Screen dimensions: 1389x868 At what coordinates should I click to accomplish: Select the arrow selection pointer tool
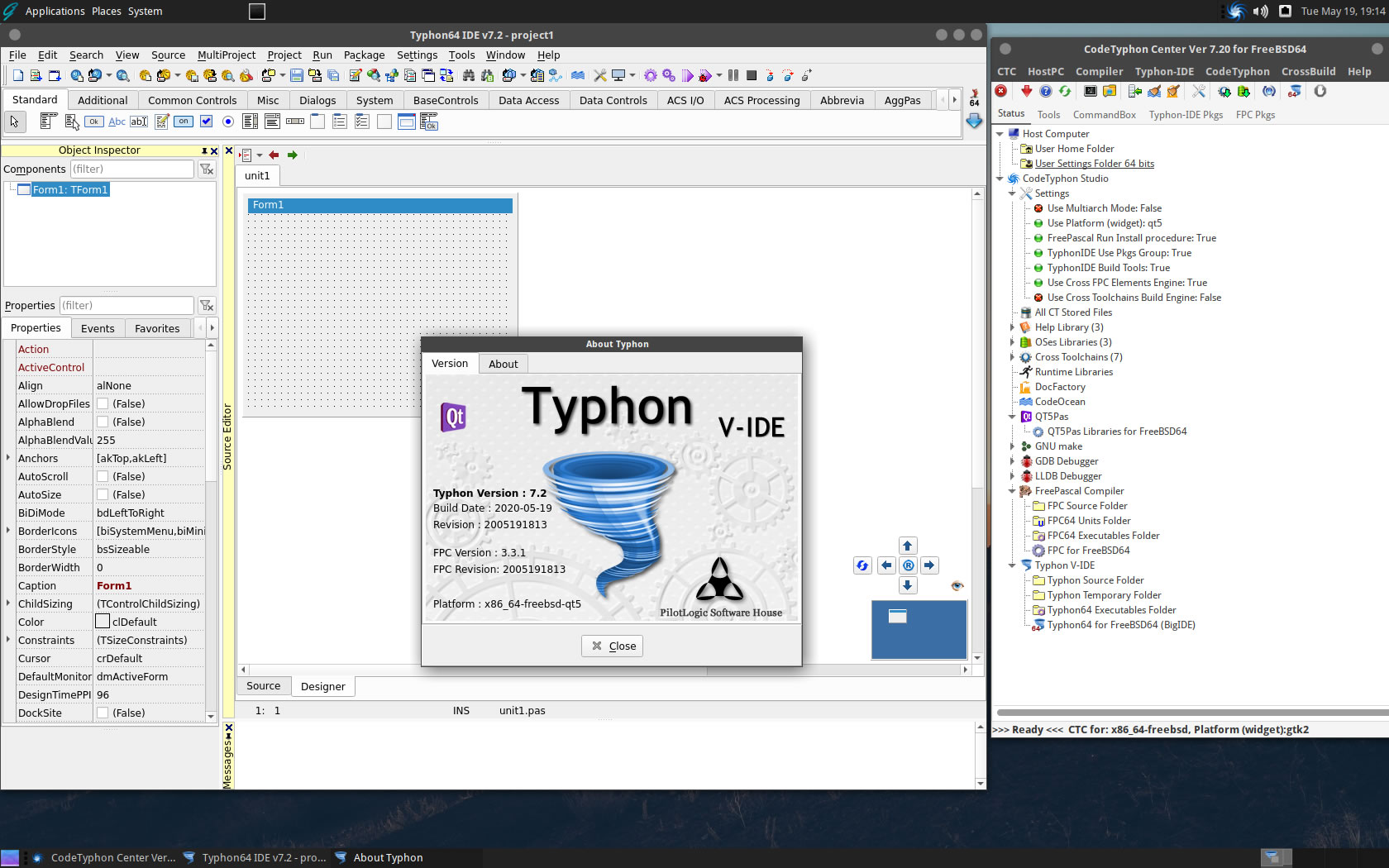point(14,122)
